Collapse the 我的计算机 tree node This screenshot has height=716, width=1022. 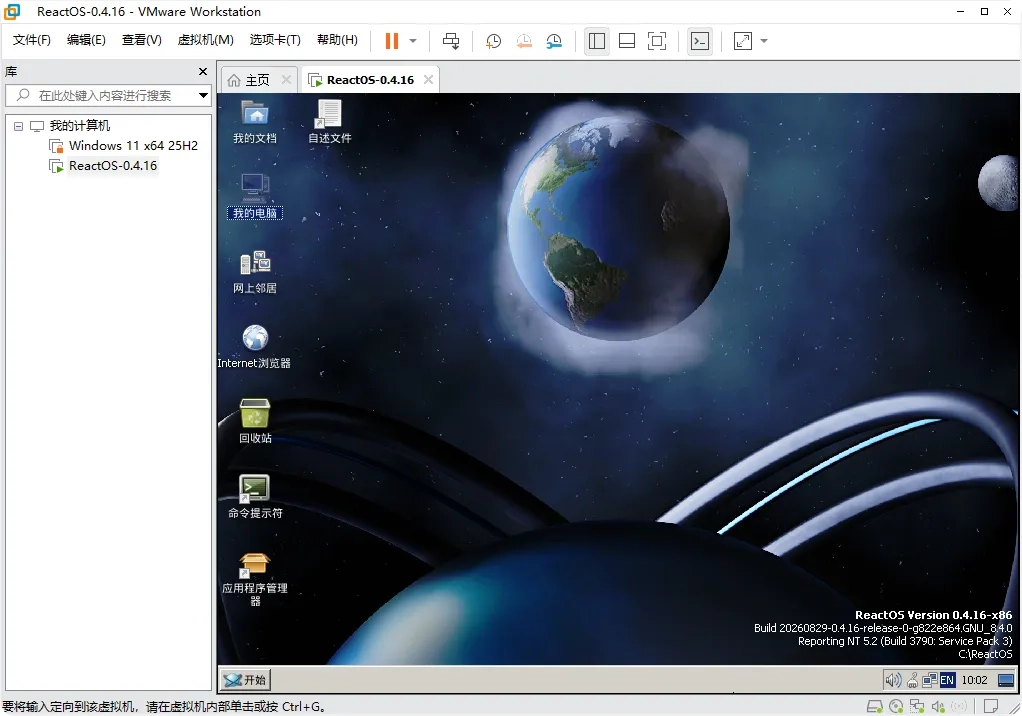pyautogui.click(x=18, y=126)
